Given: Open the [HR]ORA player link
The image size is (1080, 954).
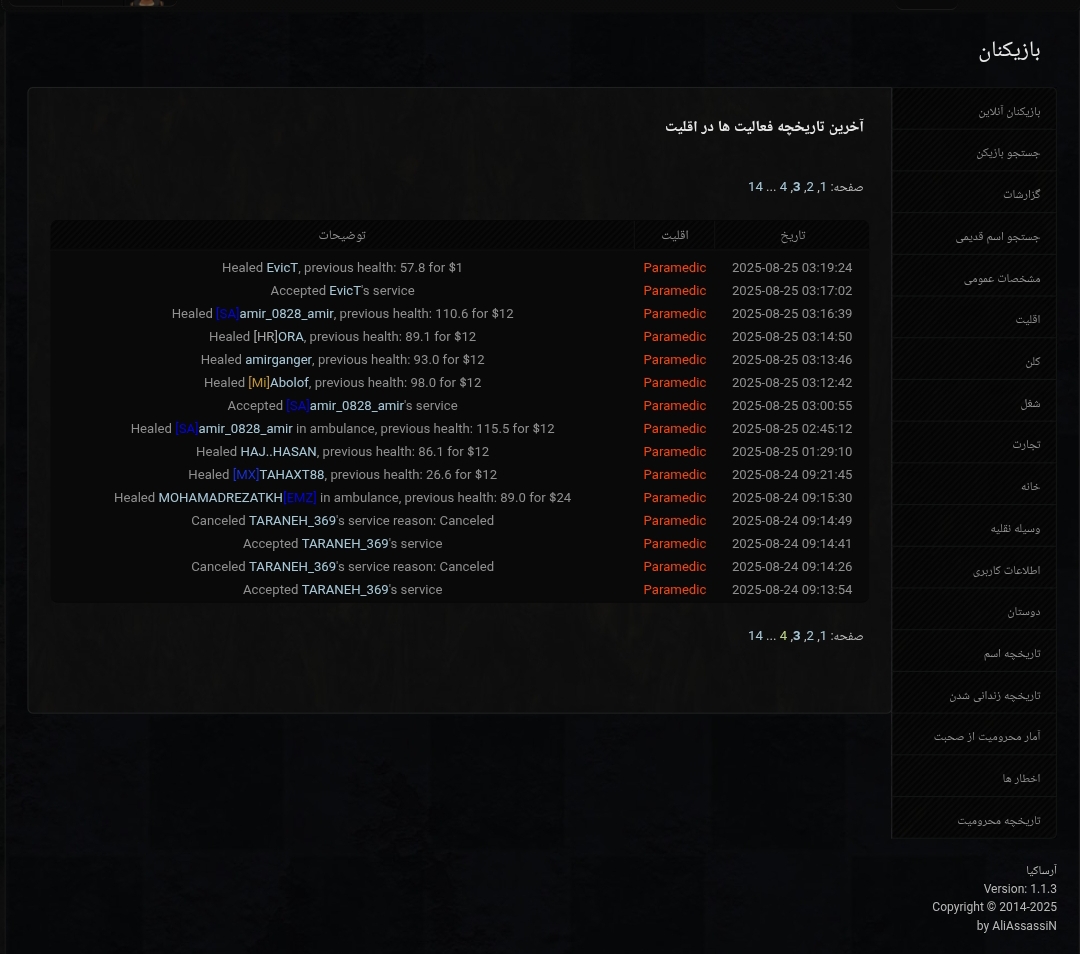Looking at the screenshot, I should click(278, 337).
